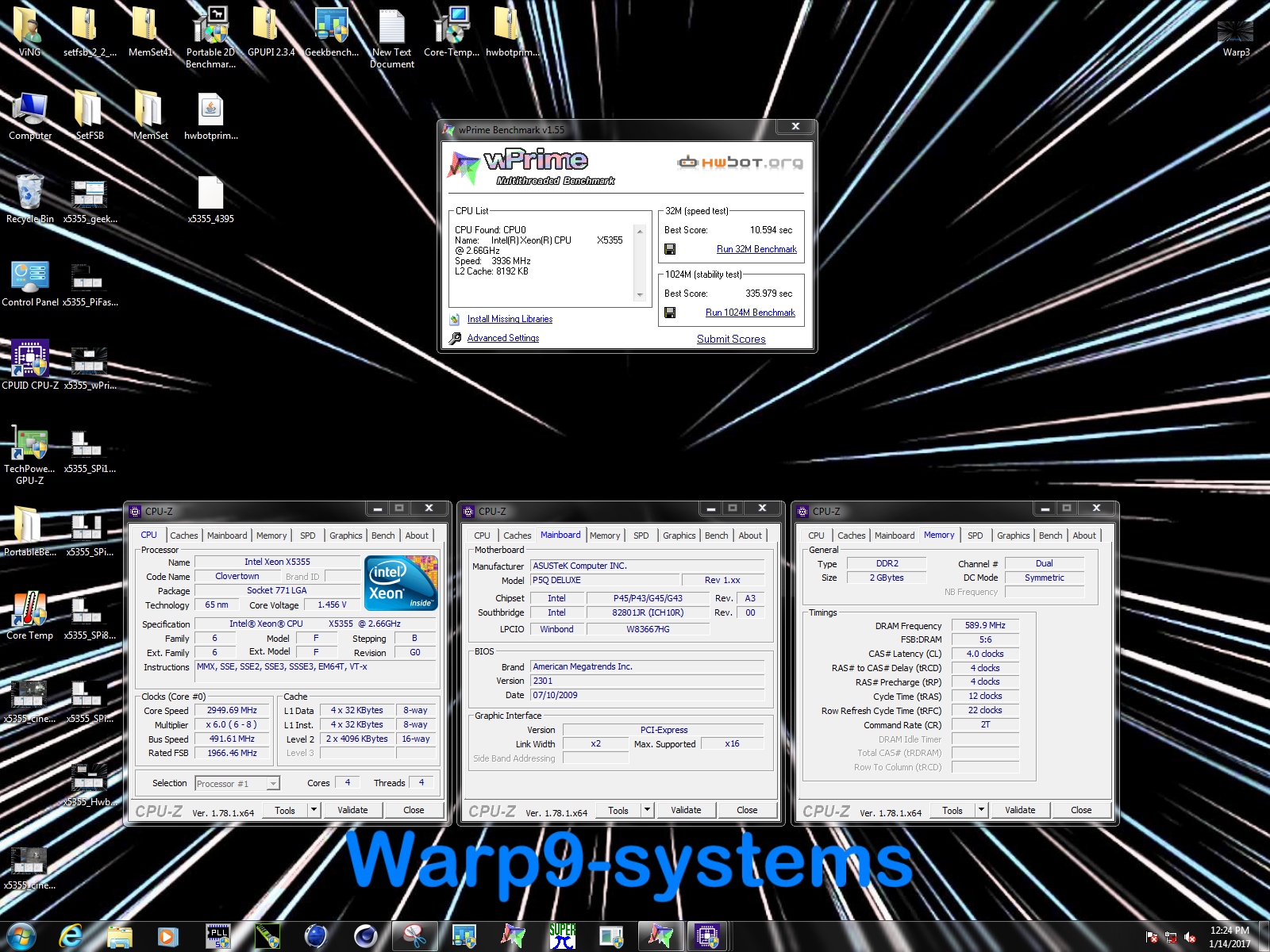Open the Snipping Tool taskbar icon
Screen dimensions: 1270x952
tap(414, 936)
